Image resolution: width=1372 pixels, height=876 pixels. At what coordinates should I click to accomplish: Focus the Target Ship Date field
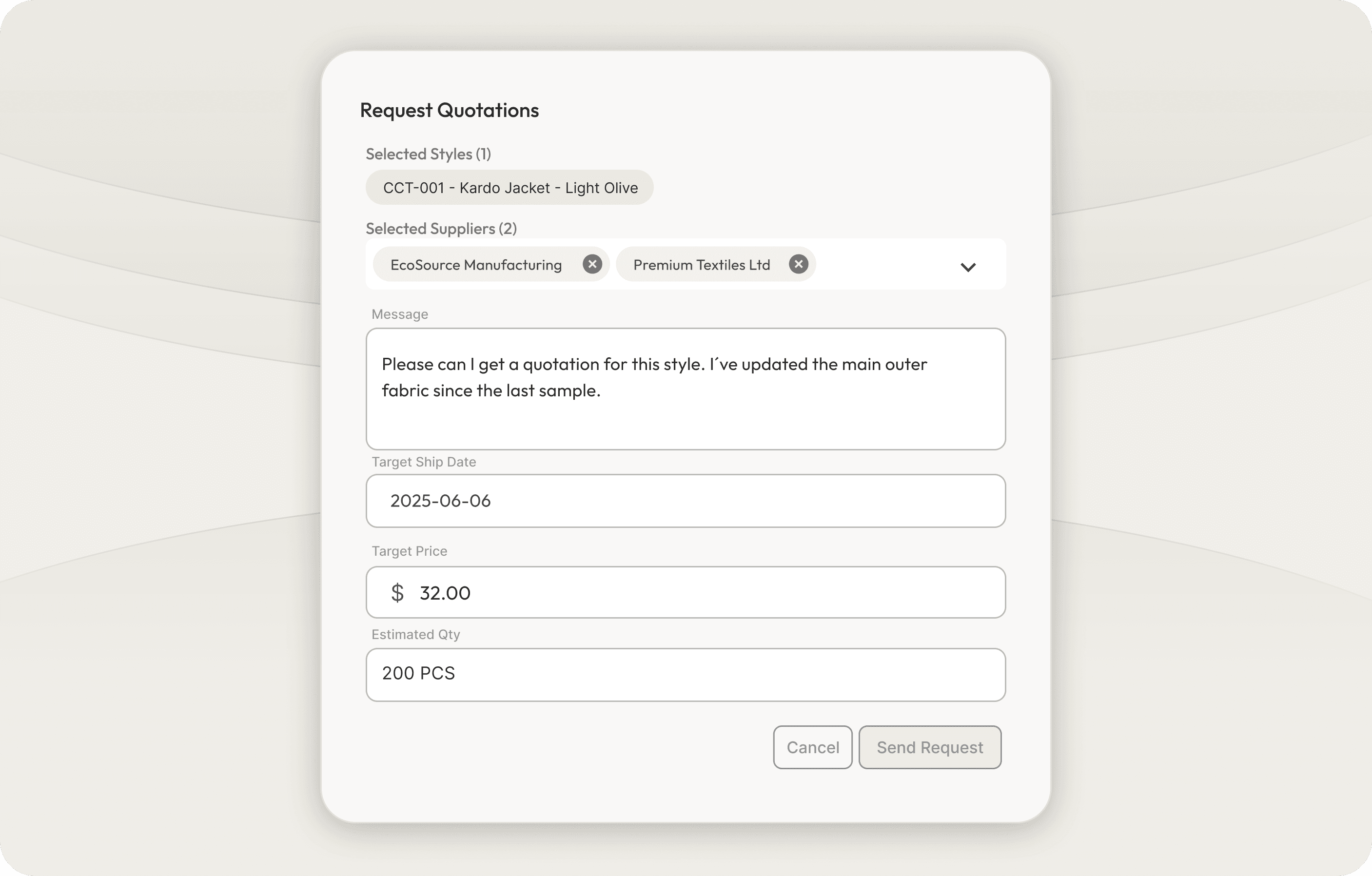[x=685, y=501]
